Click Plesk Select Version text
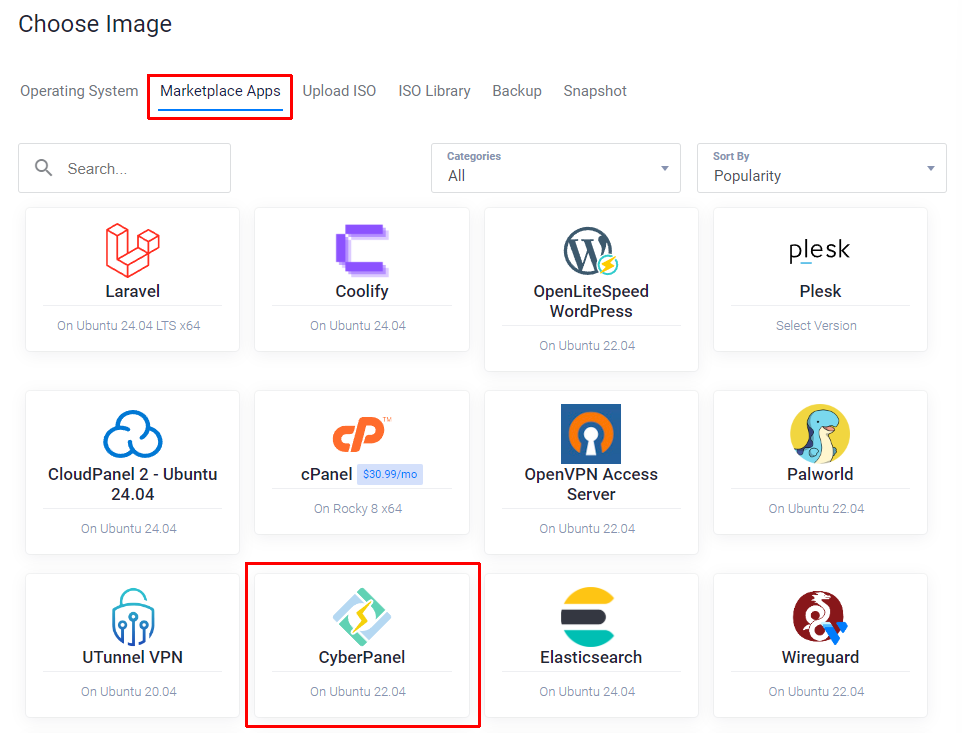This screenshot has height=733, width=962. (816, 325)
